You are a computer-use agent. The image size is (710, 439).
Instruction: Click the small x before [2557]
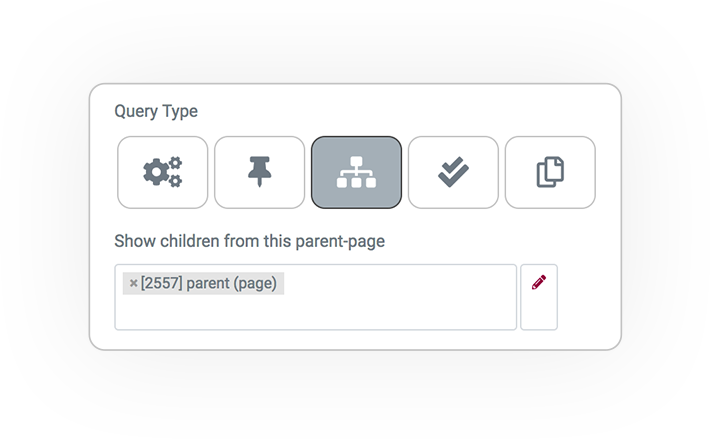(134, 283)
